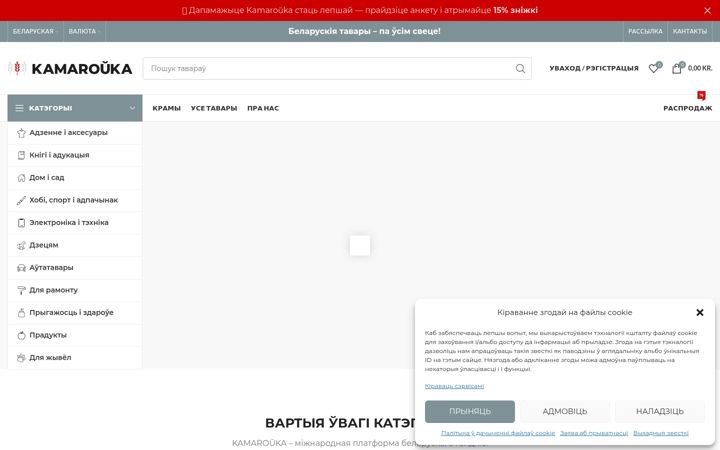Open the Беларуская language dropdown

click(x=35, y=31)
